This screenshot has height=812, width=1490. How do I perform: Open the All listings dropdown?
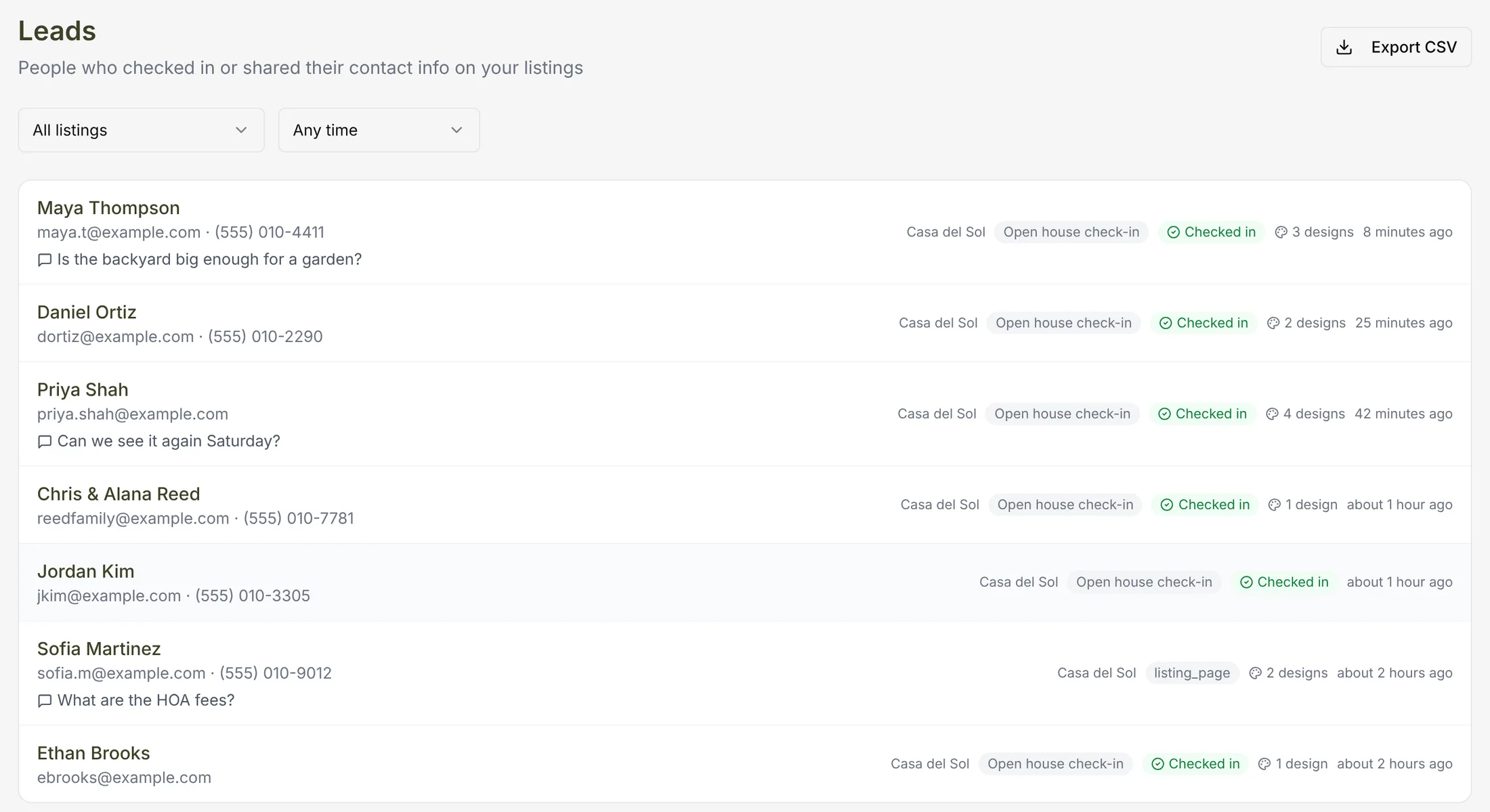141,130
